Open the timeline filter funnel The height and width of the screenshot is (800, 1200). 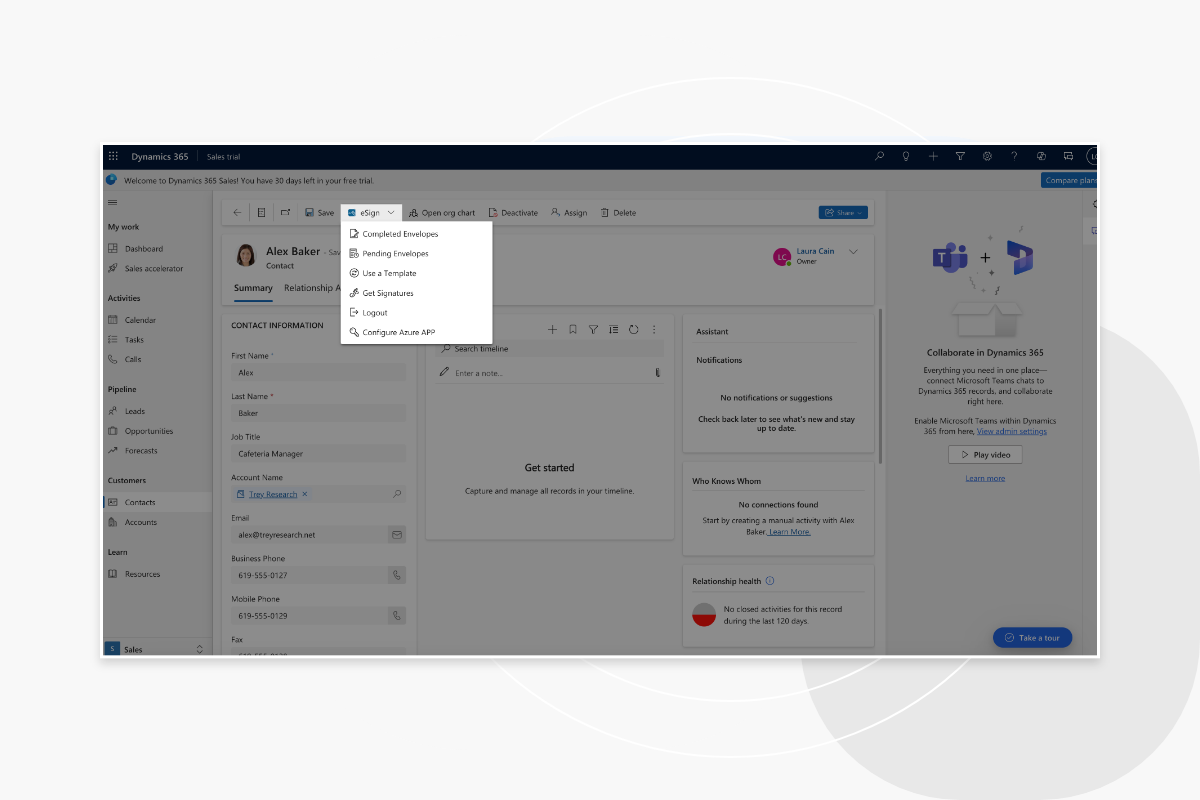click(x=593, y=329)
